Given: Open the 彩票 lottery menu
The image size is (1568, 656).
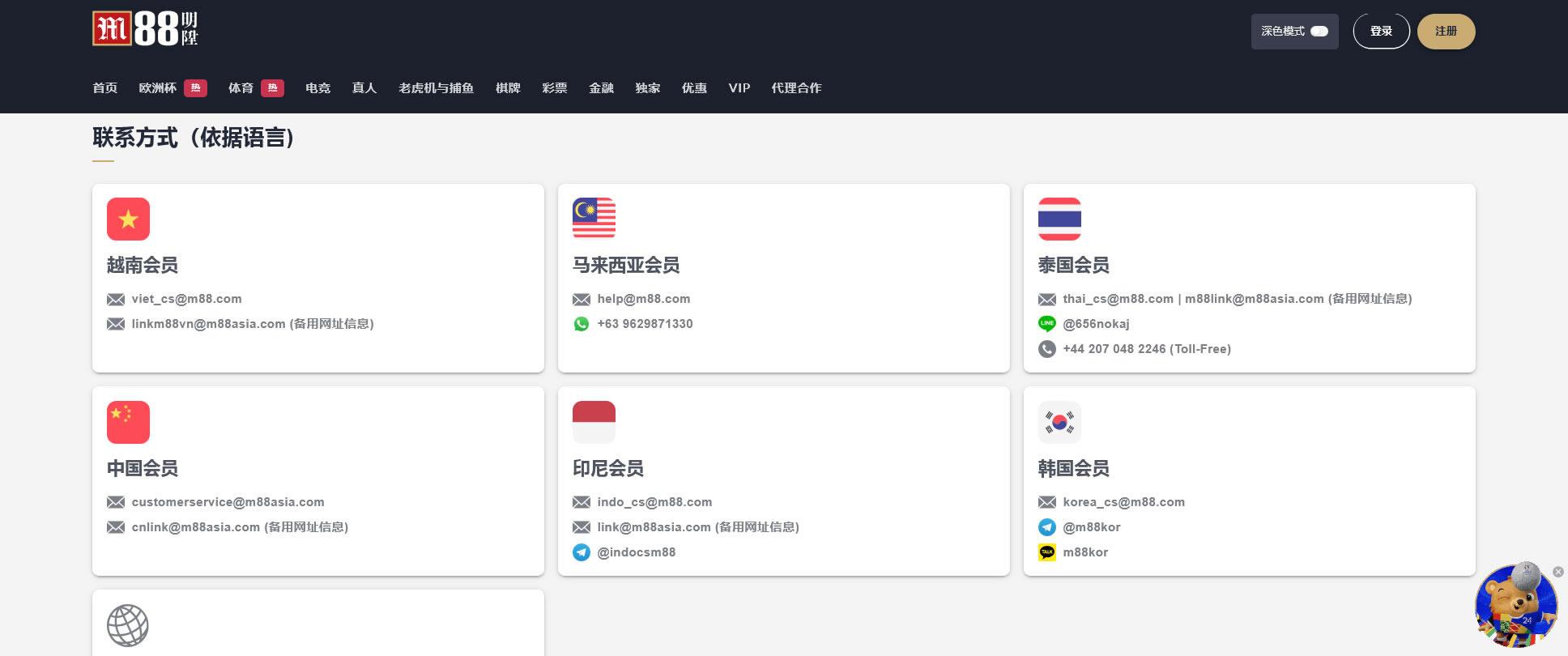Looking at the screenshot, I should (555, 88).
